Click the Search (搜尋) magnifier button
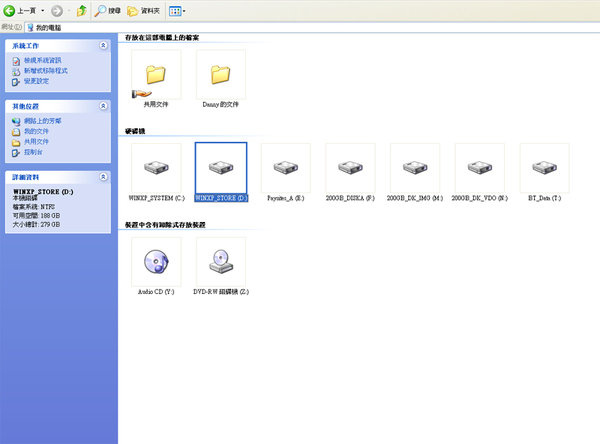600x444 pixels. [x=107, y=10]
